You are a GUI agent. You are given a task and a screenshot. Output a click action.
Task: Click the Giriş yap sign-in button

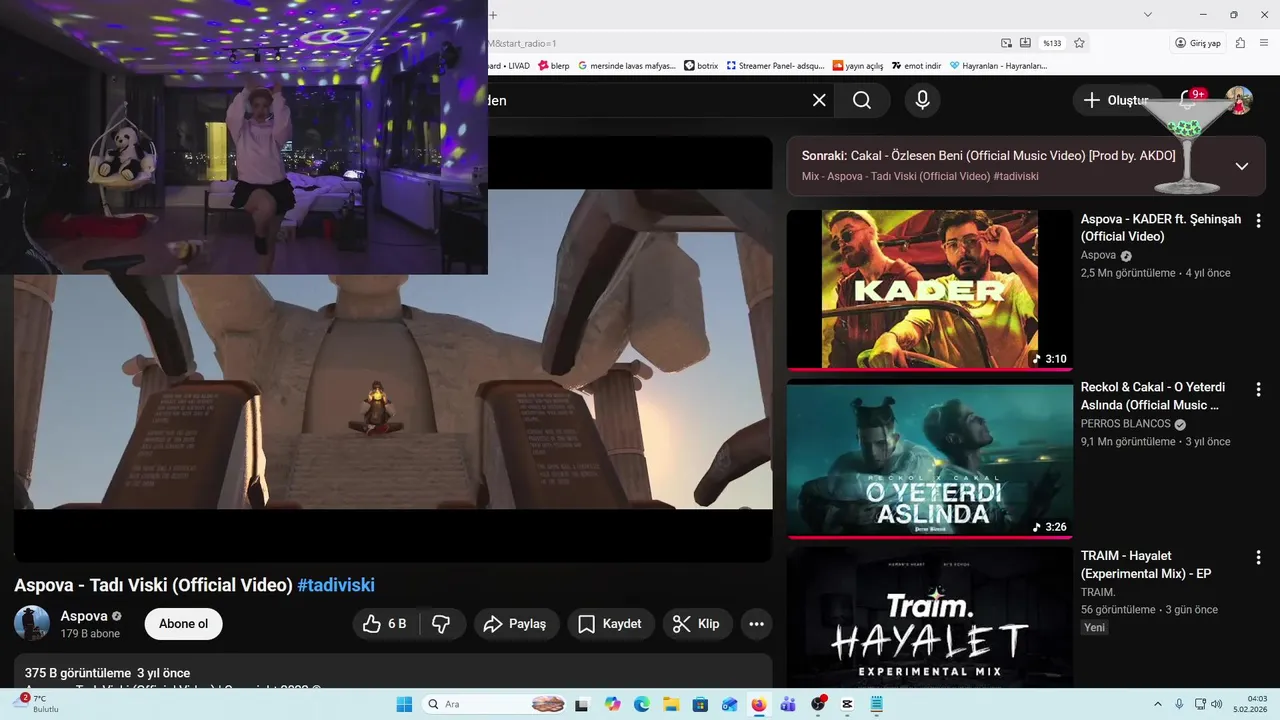[1198, 43]
